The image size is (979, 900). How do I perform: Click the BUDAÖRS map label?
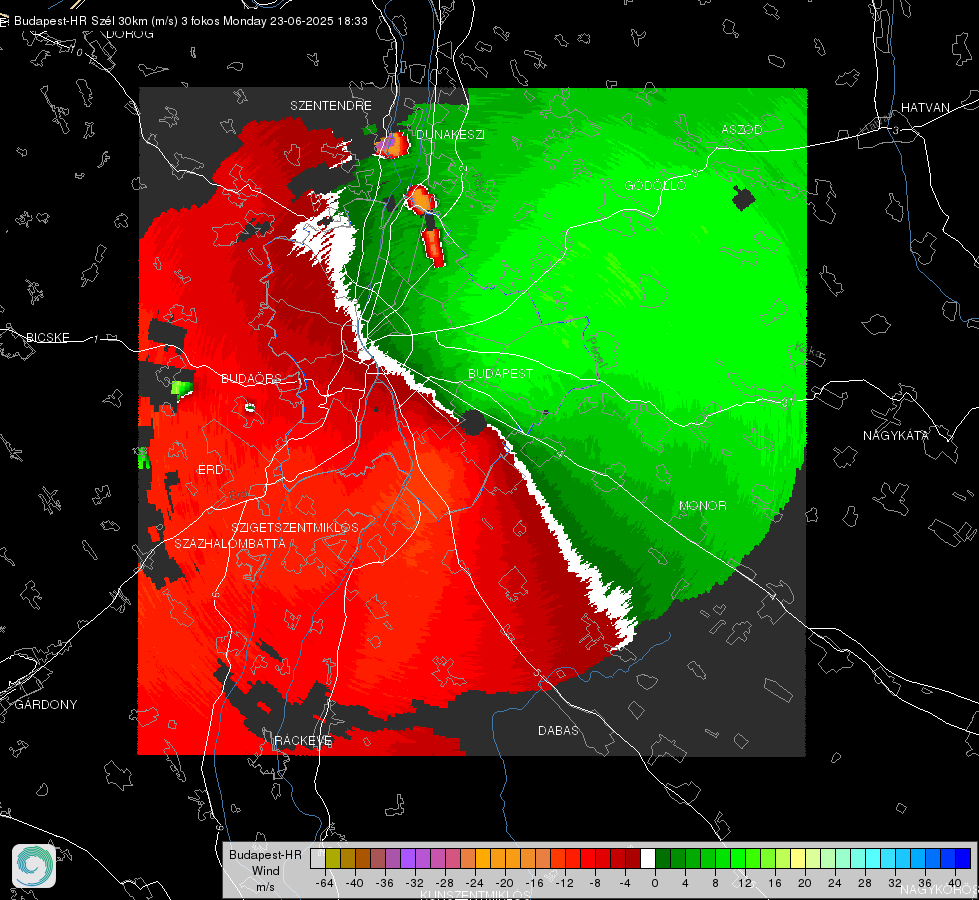click(x=252, y=378)
